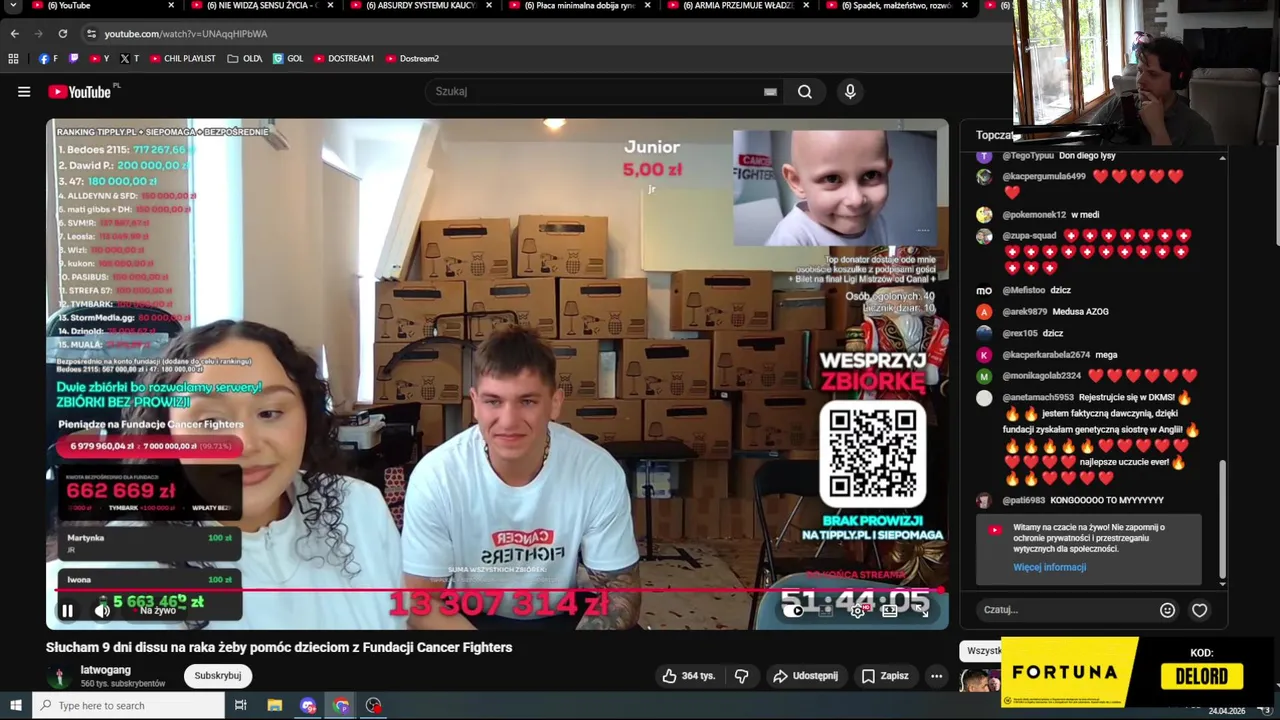Toggle subtitles in the player controls

pos(828,610)
